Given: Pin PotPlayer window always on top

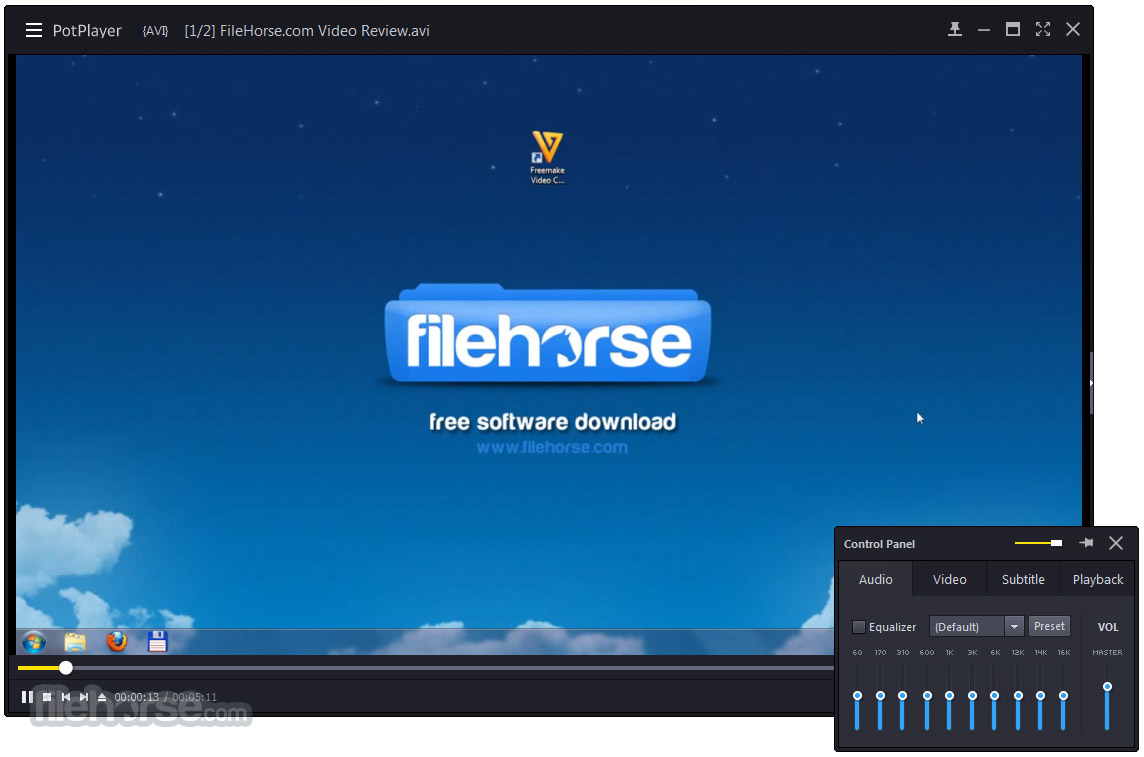Looking at the screenshot, I should point(954,29).
